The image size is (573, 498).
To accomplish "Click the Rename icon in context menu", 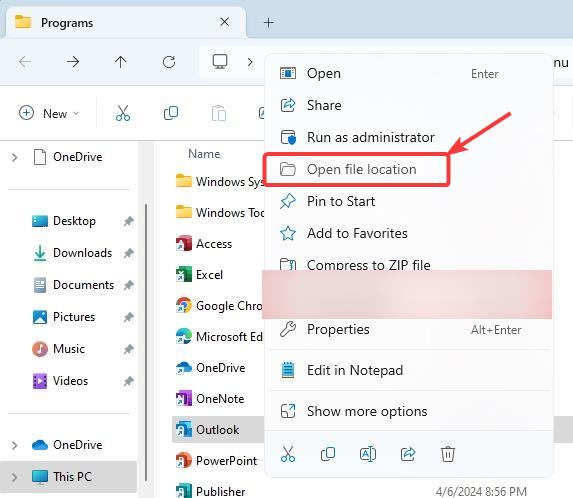I will tap(368, 454).
